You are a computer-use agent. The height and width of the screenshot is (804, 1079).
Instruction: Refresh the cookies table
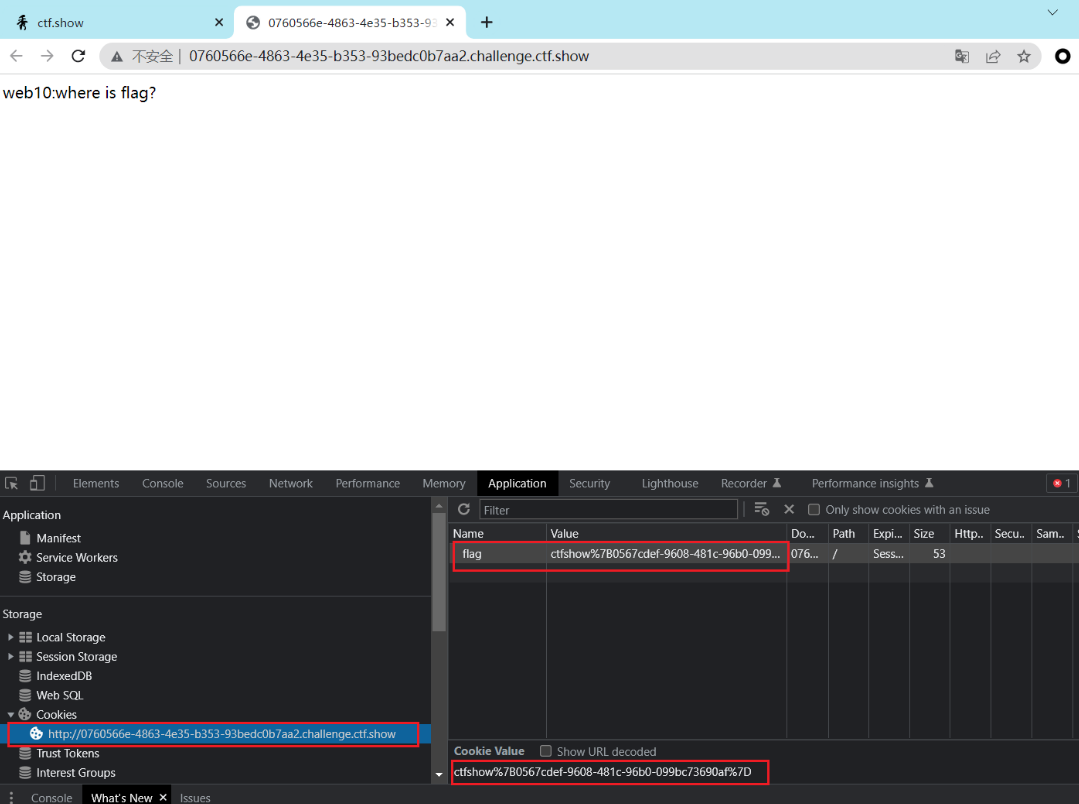[x=464, y=509]
